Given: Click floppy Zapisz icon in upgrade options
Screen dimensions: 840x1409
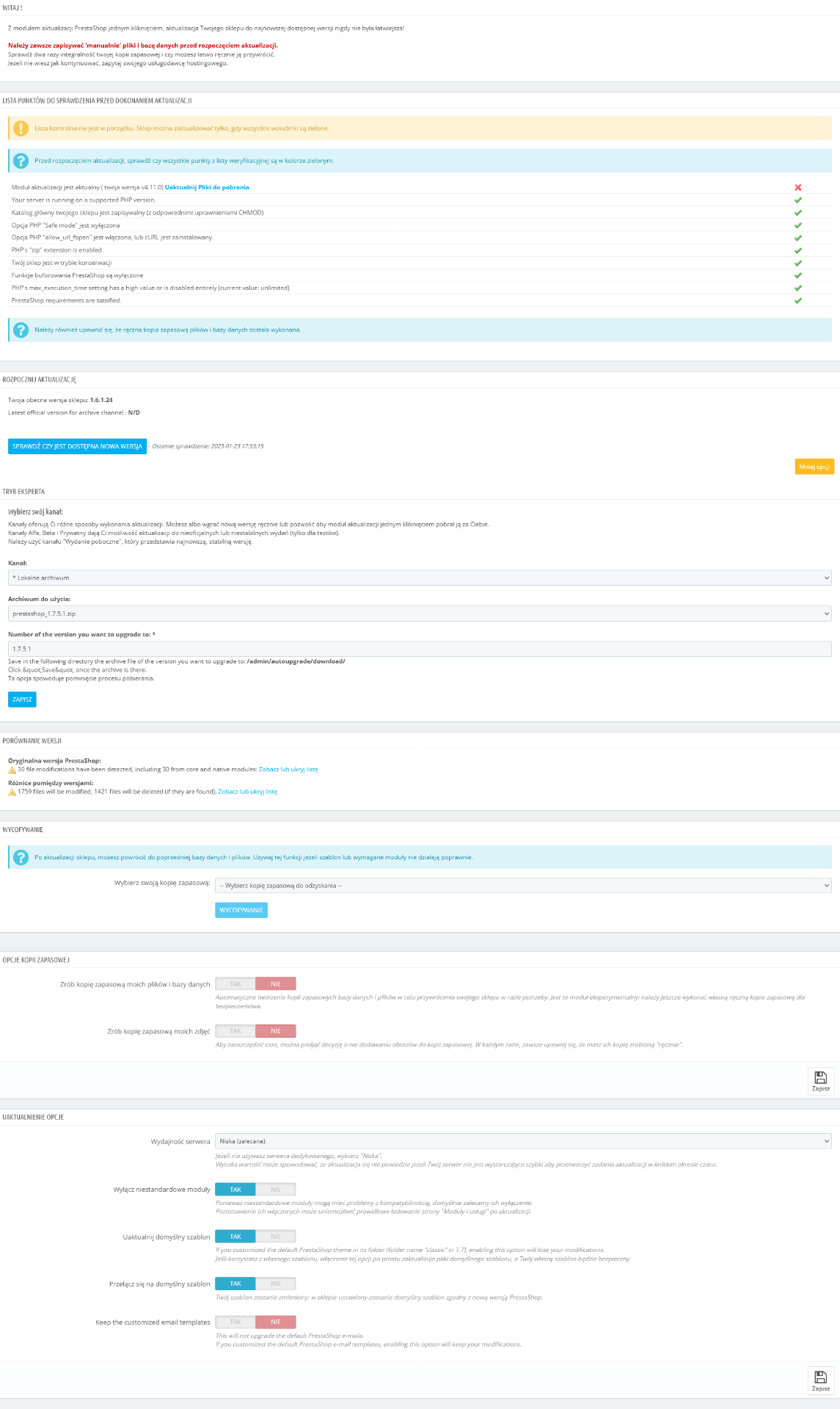Looking at the screenshot, I should [821, 1380].
